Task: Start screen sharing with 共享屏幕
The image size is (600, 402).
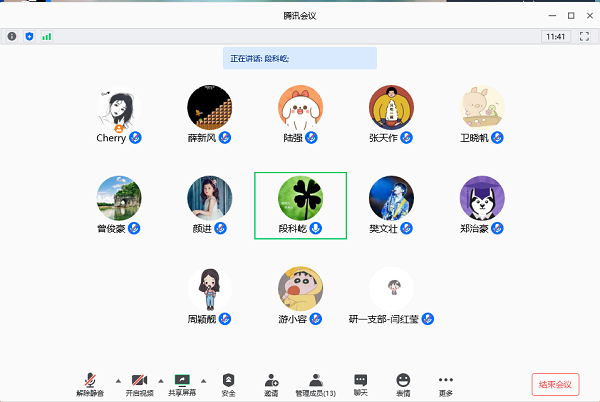Action: click(182, 384)
